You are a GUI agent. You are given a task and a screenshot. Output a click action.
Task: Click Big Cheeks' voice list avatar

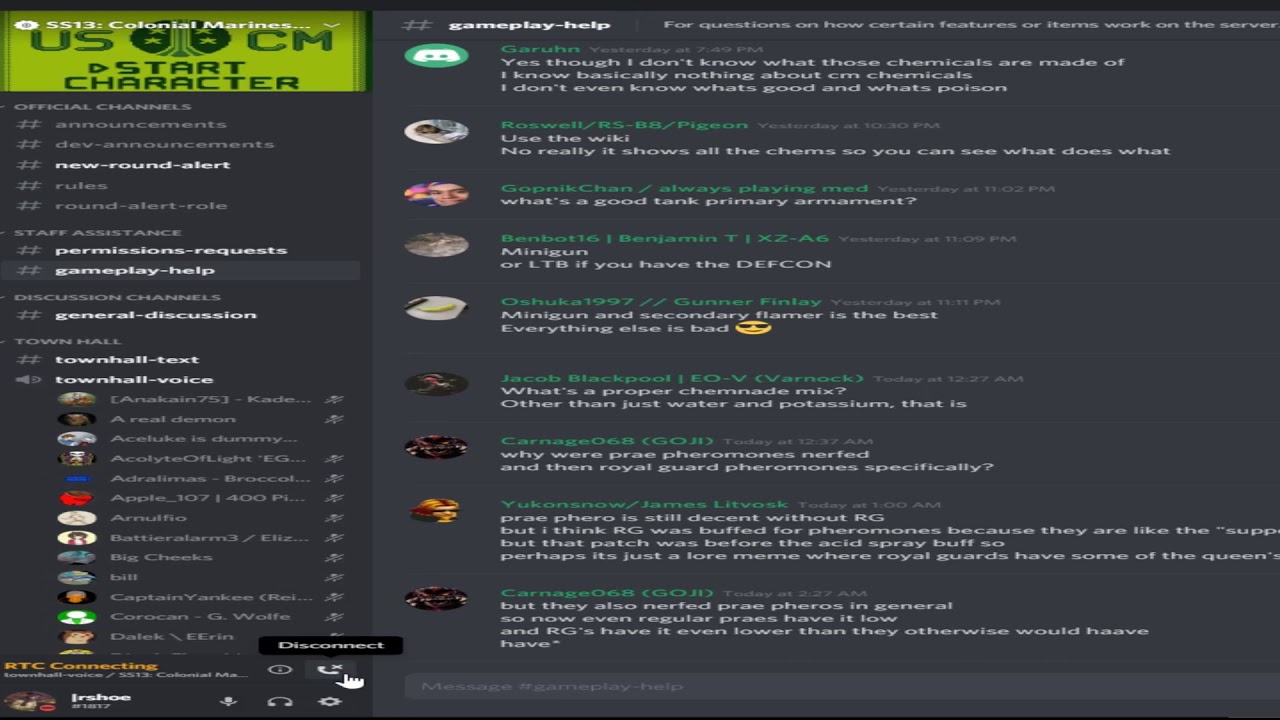tap(77, 557)
